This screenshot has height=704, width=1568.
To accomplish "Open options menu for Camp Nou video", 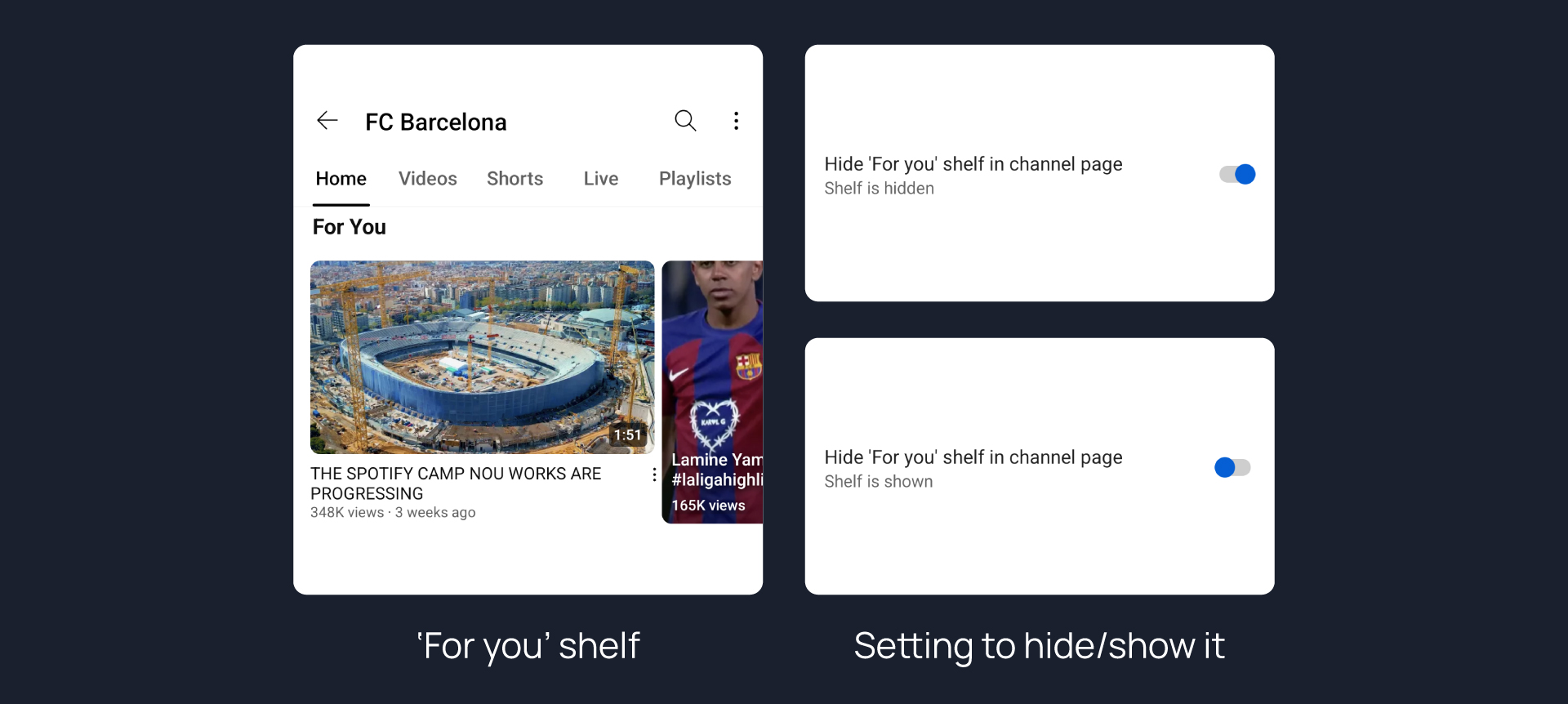I will coord(654,475).
